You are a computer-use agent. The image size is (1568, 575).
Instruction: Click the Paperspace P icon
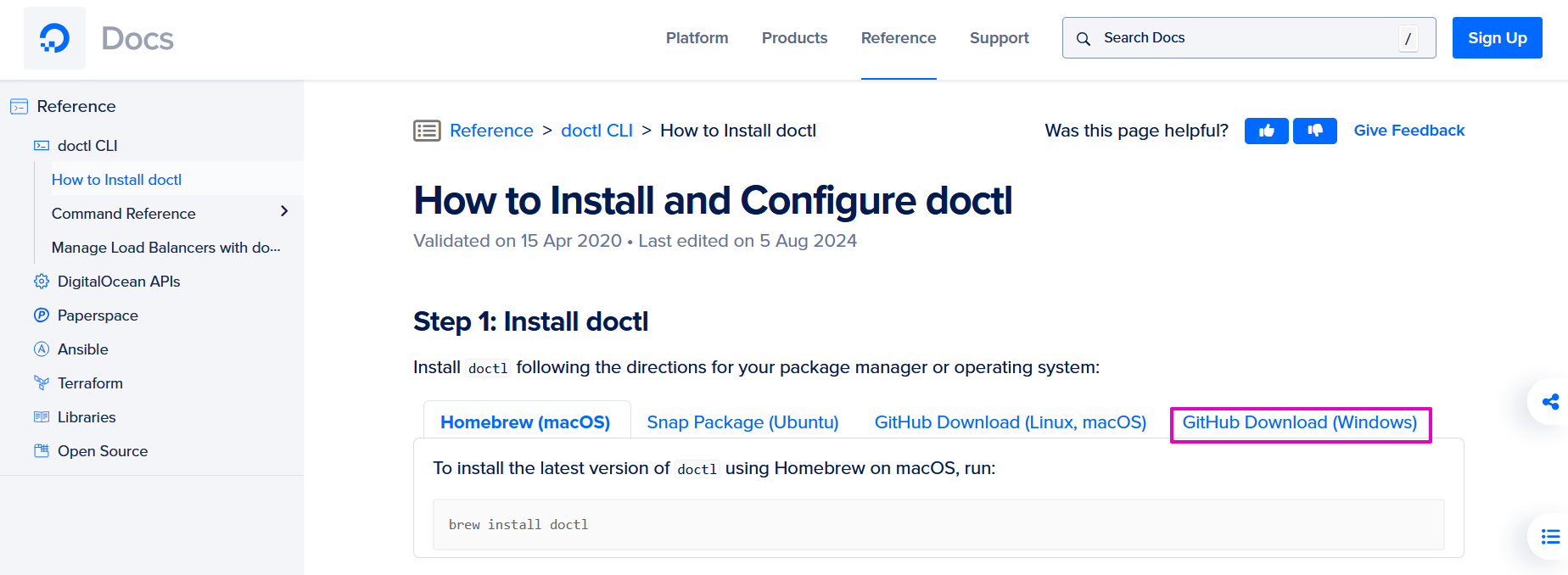42,315
